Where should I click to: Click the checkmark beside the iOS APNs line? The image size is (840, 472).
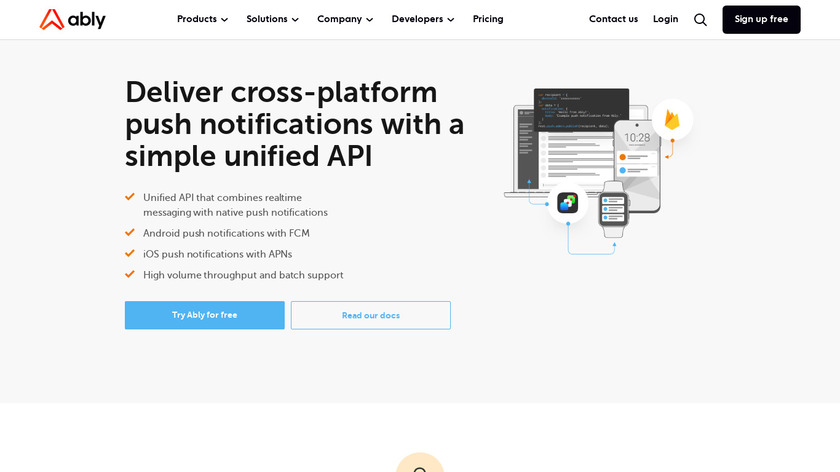[130, 253]
